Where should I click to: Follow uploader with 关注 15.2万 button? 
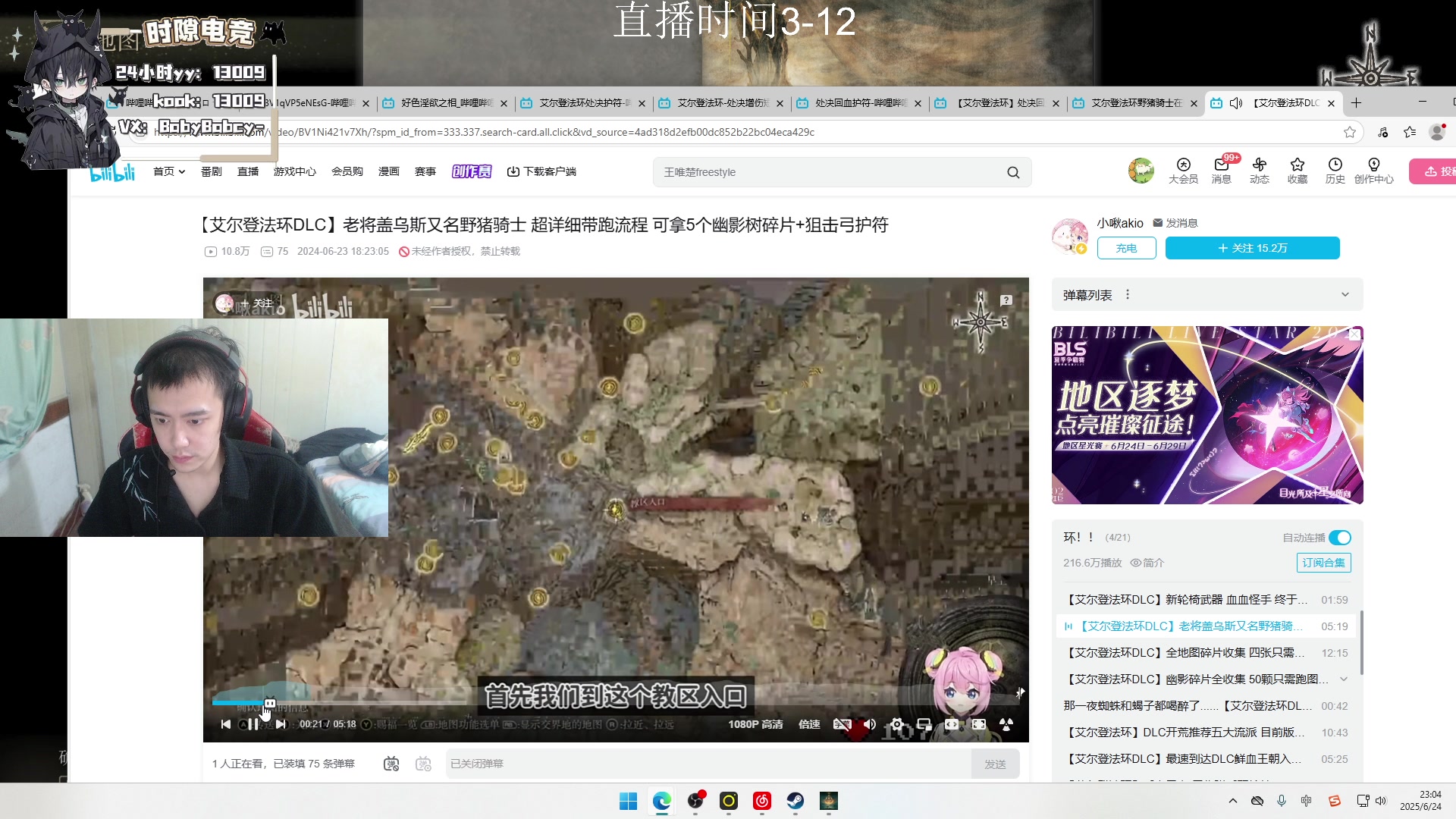(x=1252, y=248)
